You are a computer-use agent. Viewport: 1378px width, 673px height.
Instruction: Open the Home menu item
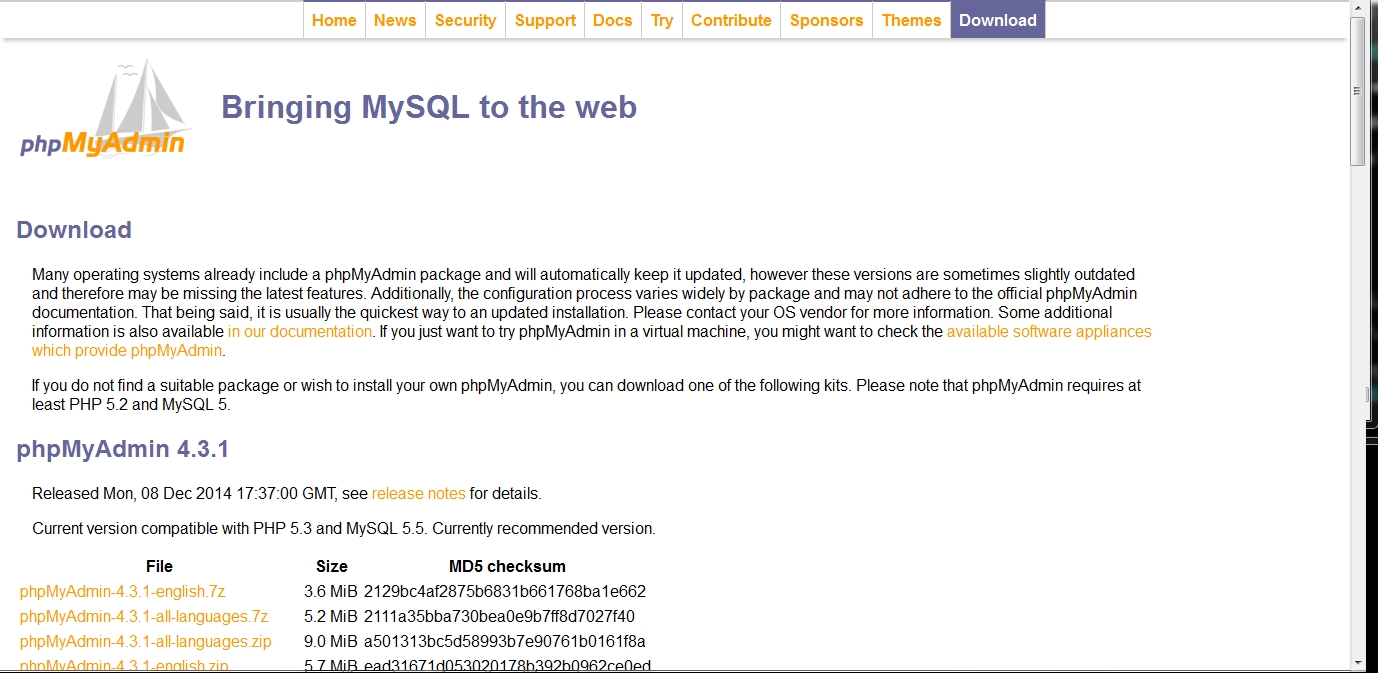[334, 20]
